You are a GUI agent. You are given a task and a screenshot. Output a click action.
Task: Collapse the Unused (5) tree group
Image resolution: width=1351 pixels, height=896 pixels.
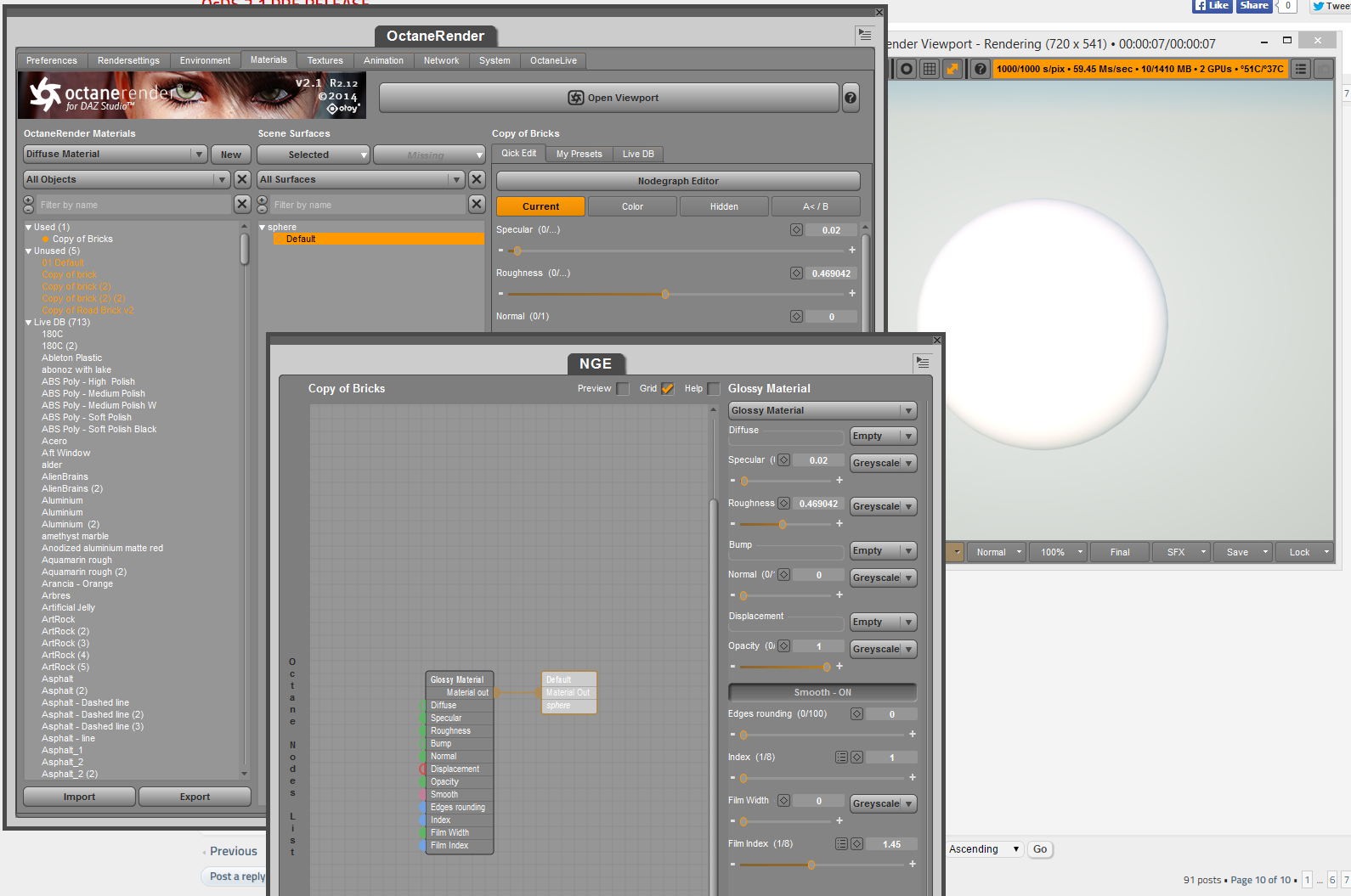coord(28,251)
